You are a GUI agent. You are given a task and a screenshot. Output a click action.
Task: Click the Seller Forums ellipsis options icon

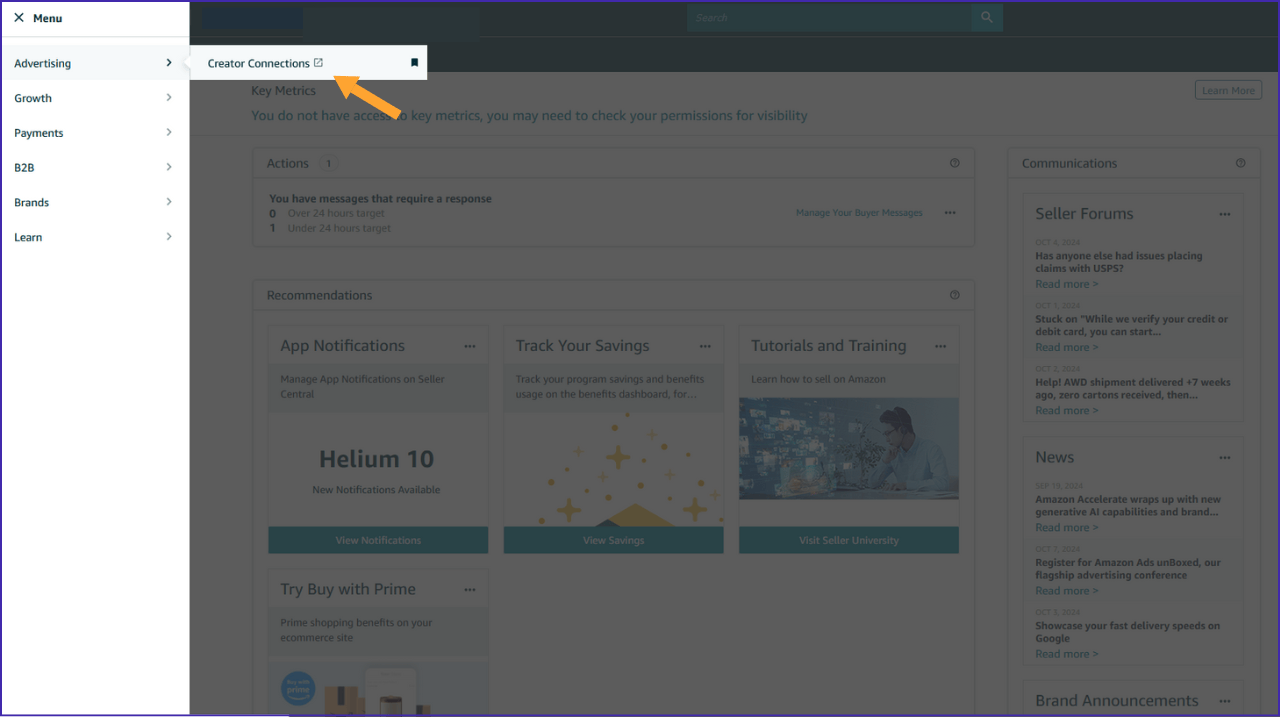pyautogui.click(x=1224, y=213)
